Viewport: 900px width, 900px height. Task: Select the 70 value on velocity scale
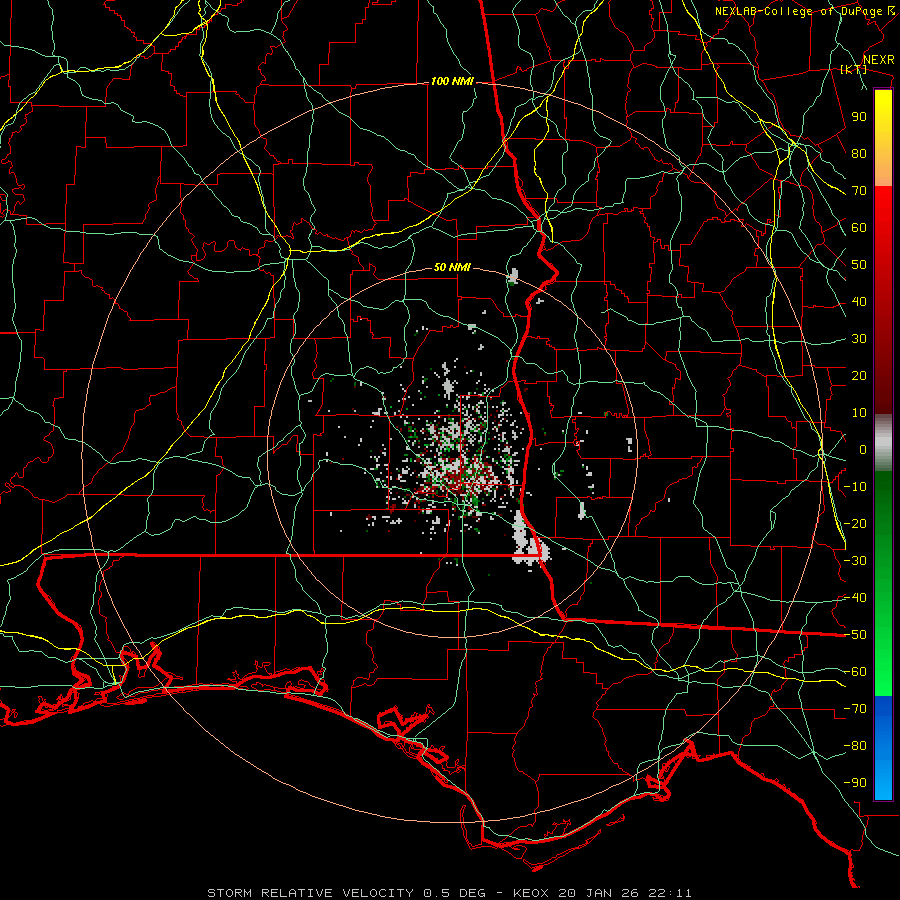(x=859, y=191)
